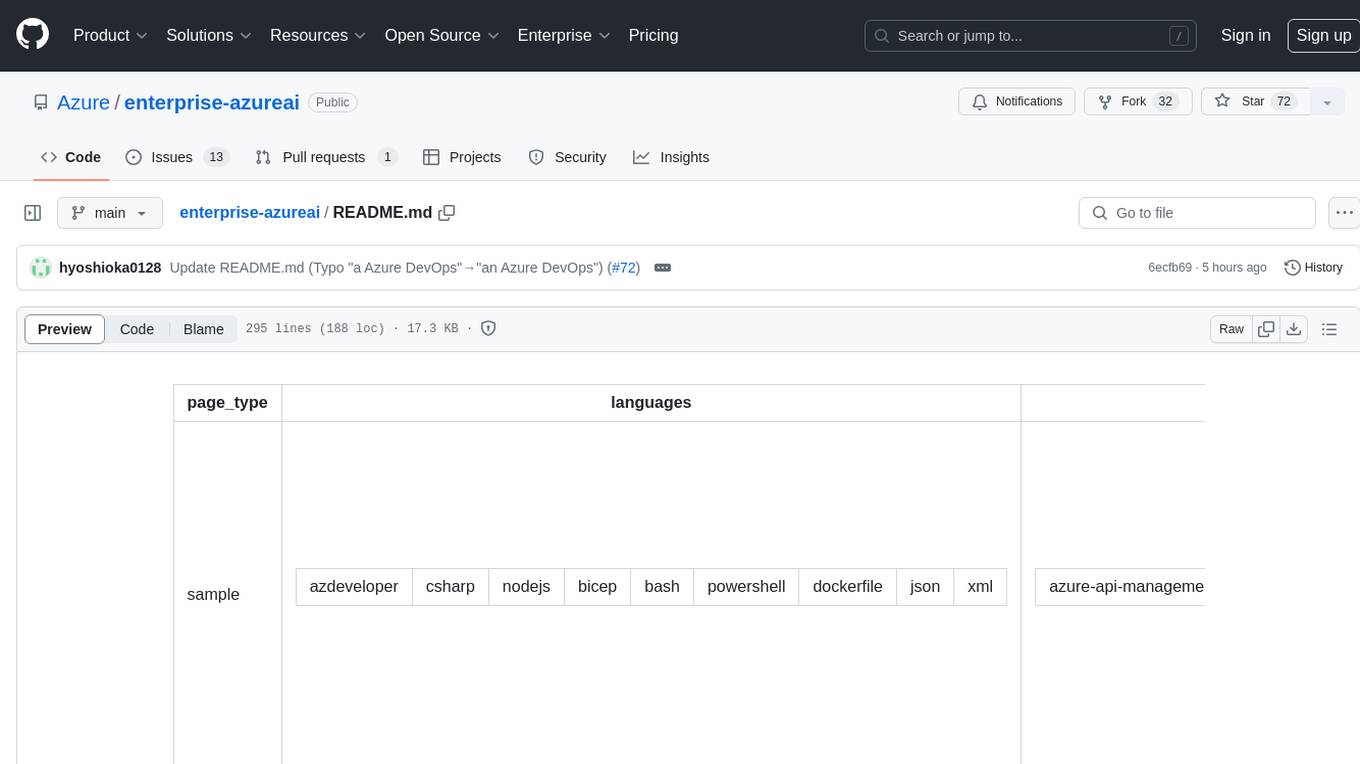Open the hyoshioka0128 avatar

pos(41,267)
